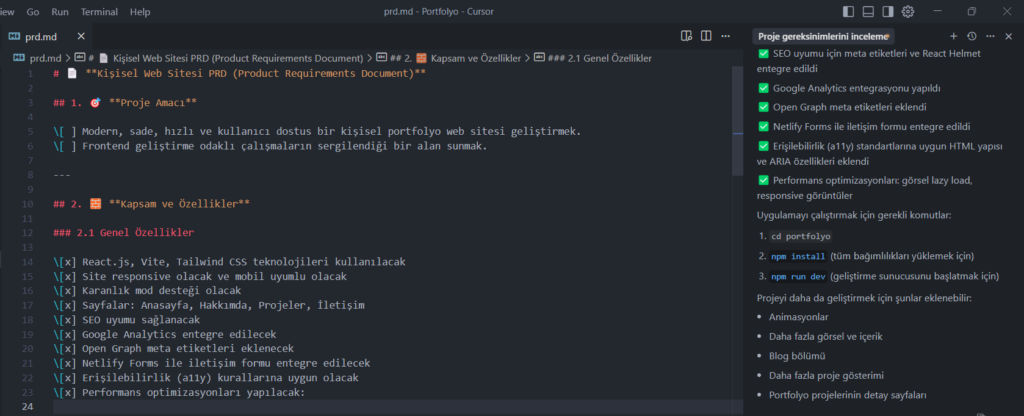Open markdown preview to the side
1024x416 pixels.
686,36
